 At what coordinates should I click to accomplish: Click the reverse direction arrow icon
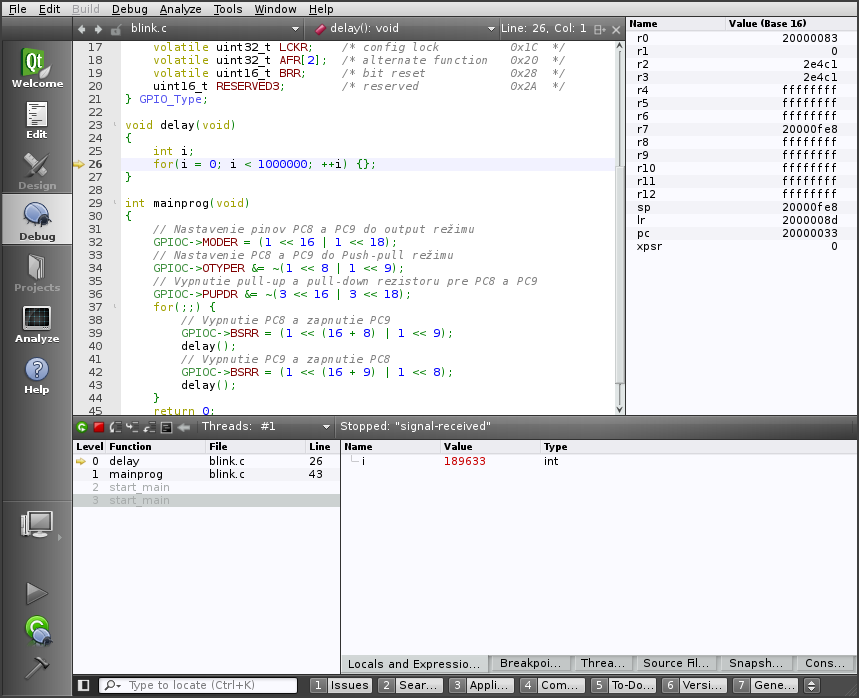pos(184,427)
